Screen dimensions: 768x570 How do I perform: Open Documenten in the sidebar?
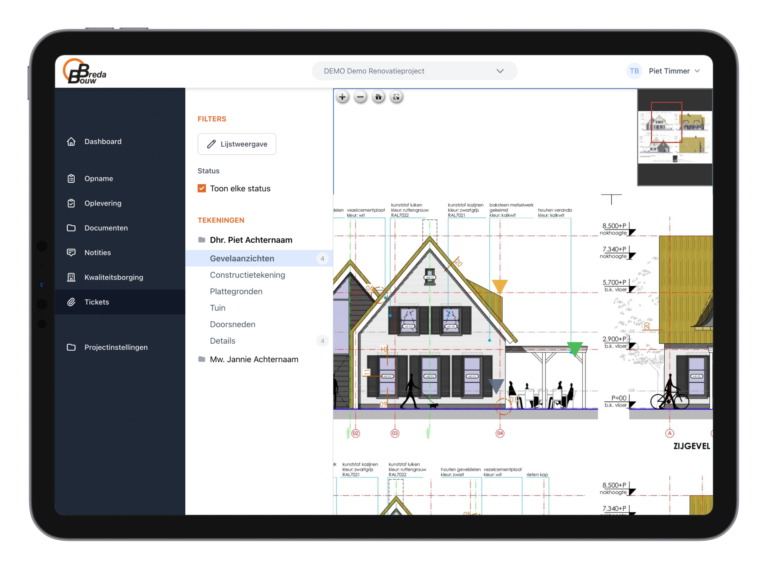(105, 228)
